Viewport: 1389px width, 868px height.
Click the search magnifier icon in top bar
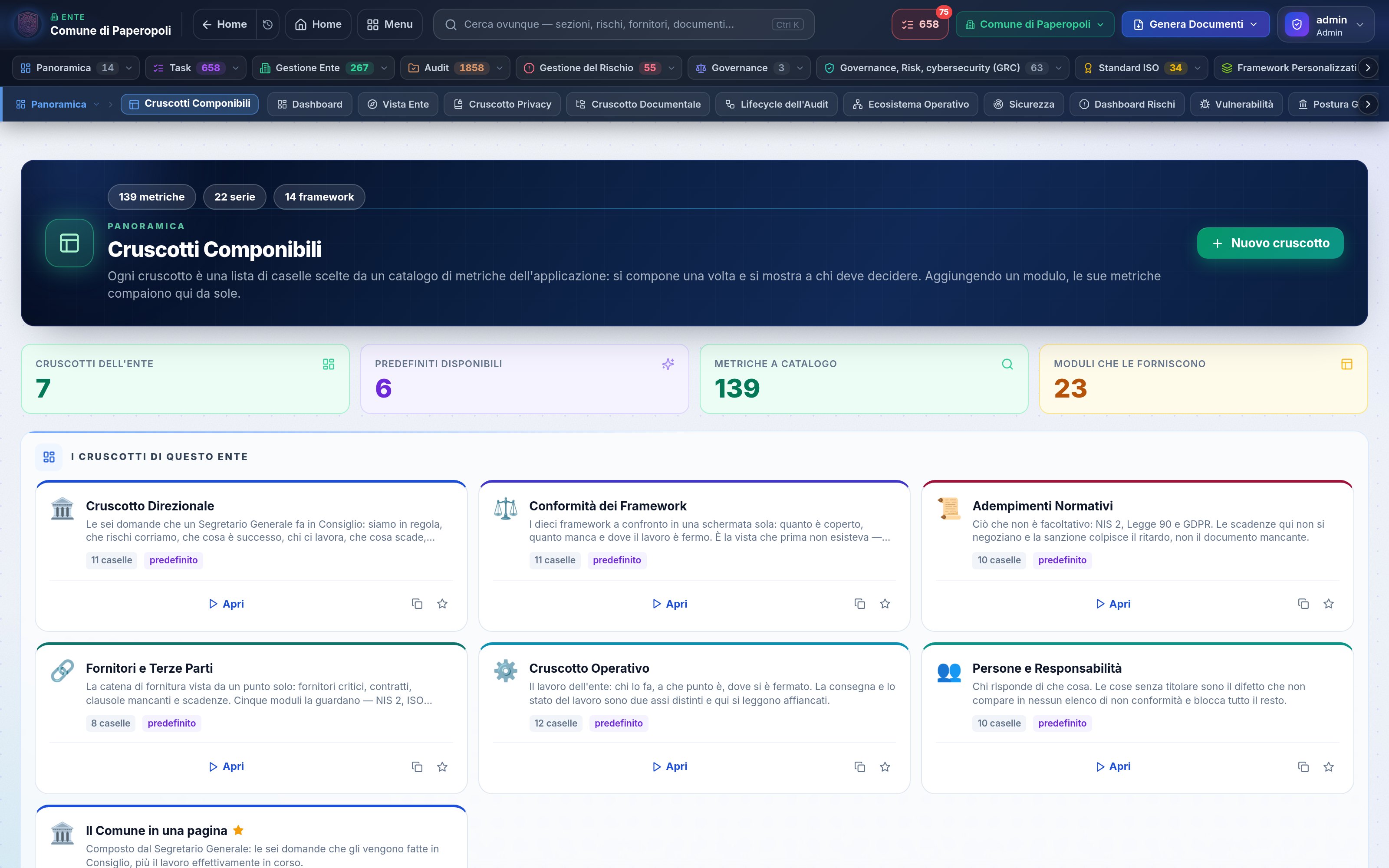coord(451,24)
